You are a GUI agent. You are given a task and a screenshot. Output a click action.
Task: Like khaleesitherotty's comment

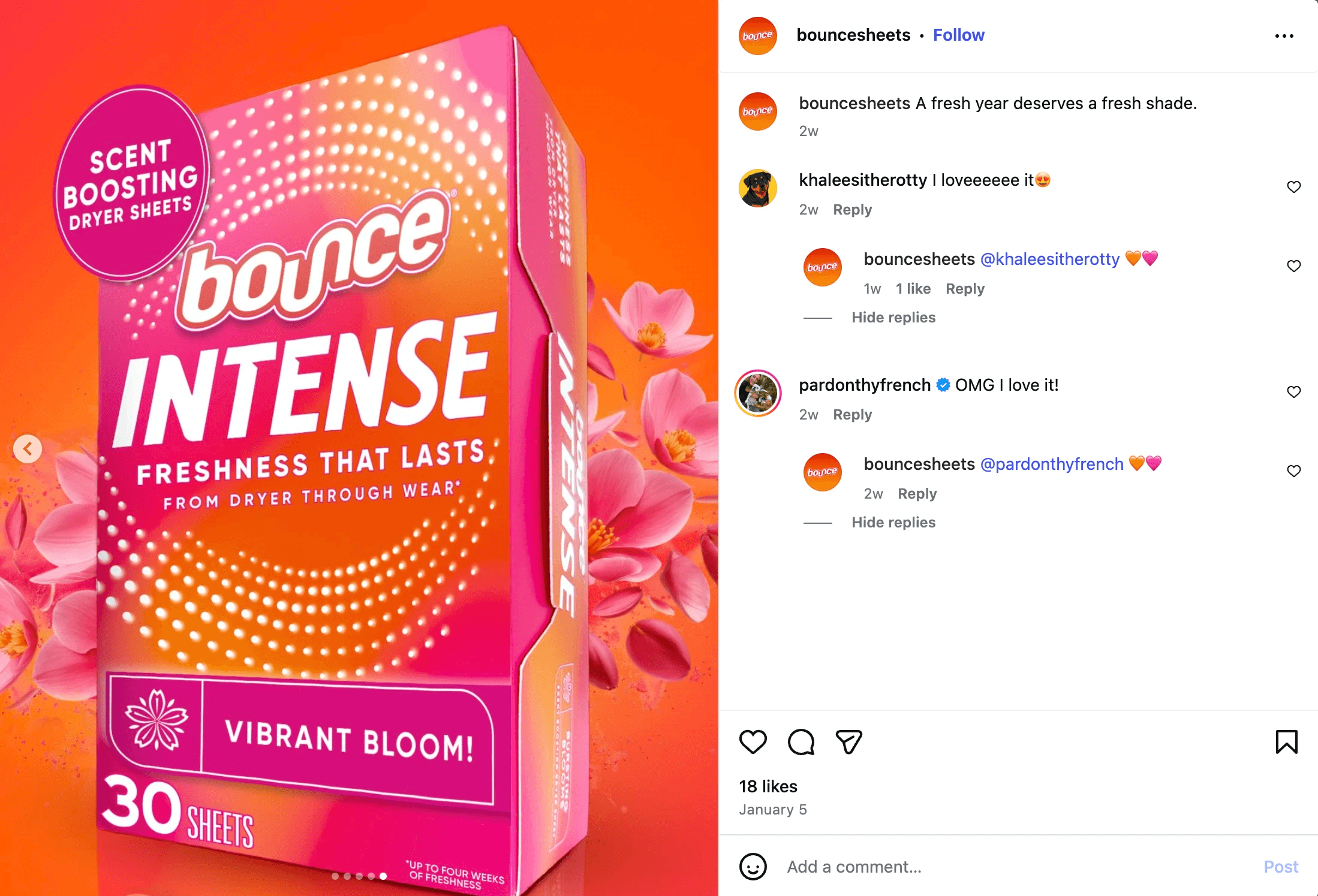coord(1294,187)
